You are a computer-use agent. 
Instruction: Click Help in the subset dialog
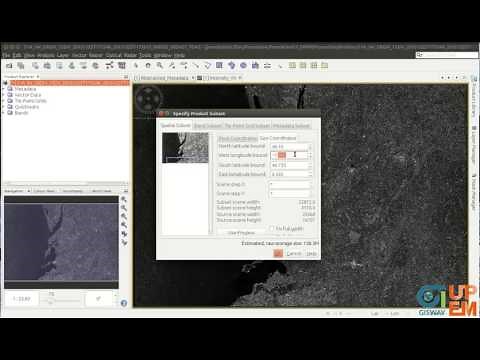[312, 254]
